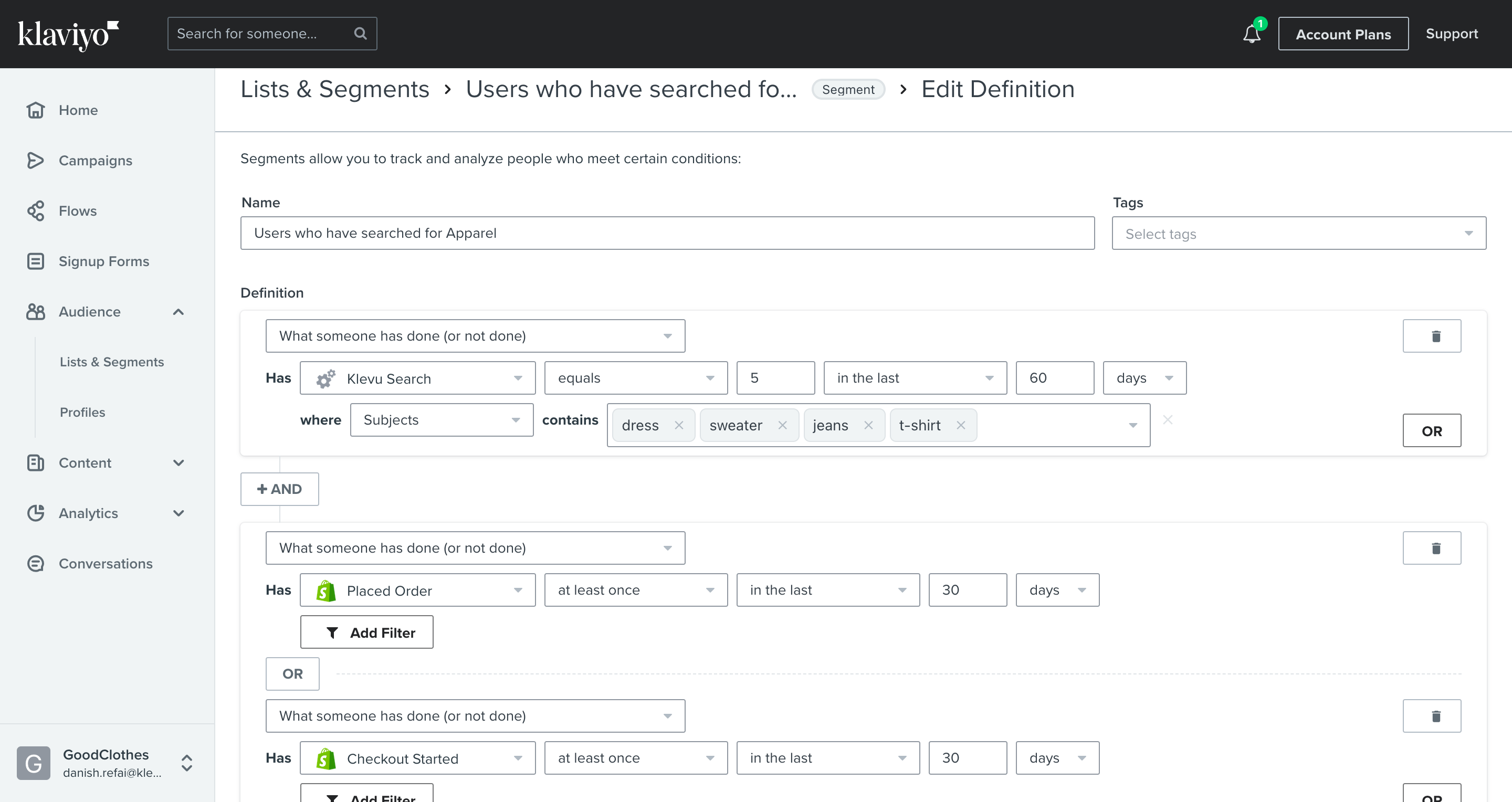Click the 60 days number field
This screenshot has height=802, width=1512.
point(1055,378)
